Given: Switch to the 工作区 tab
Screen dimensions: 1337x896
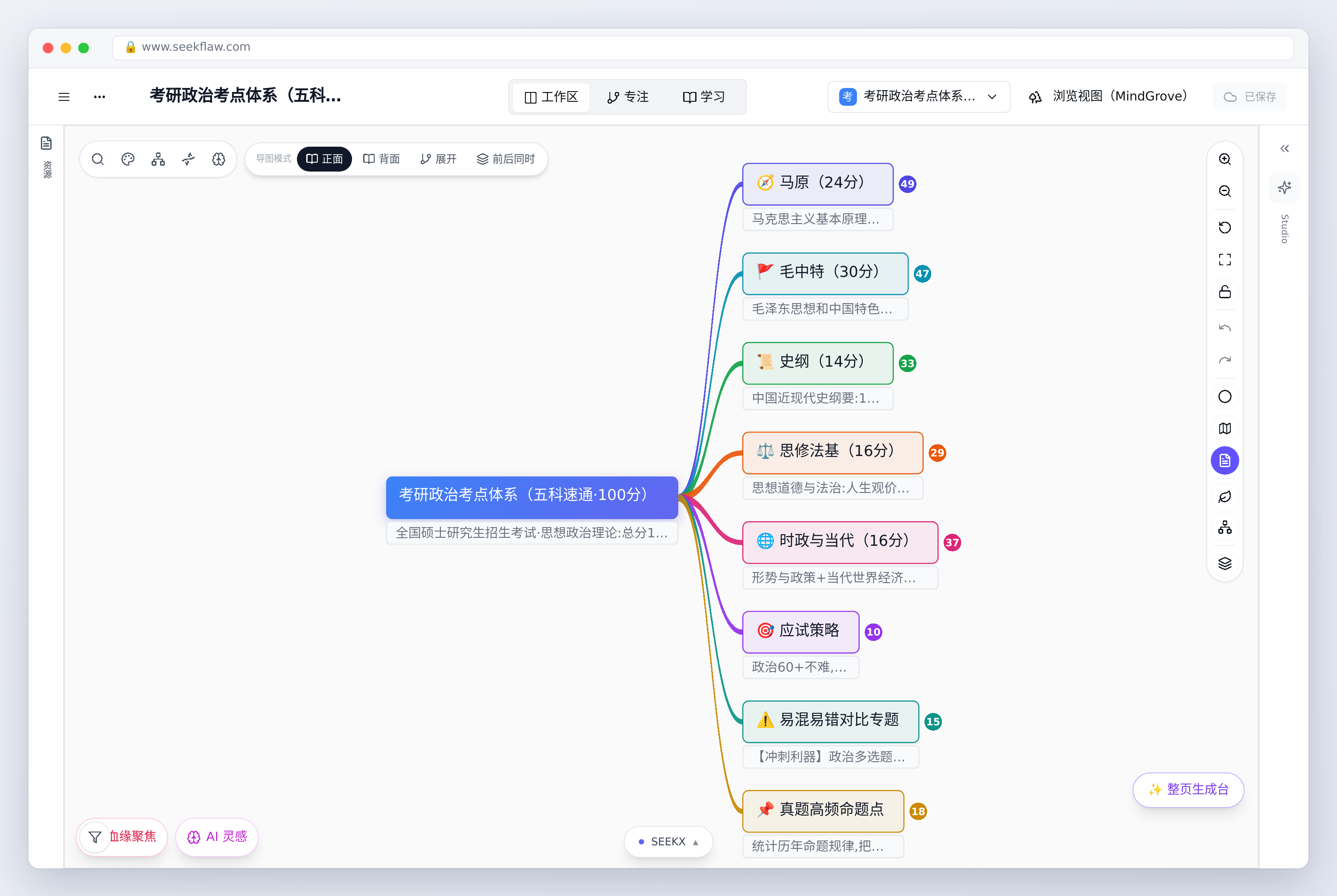Looking at the screenshot, I should point(551,97).
